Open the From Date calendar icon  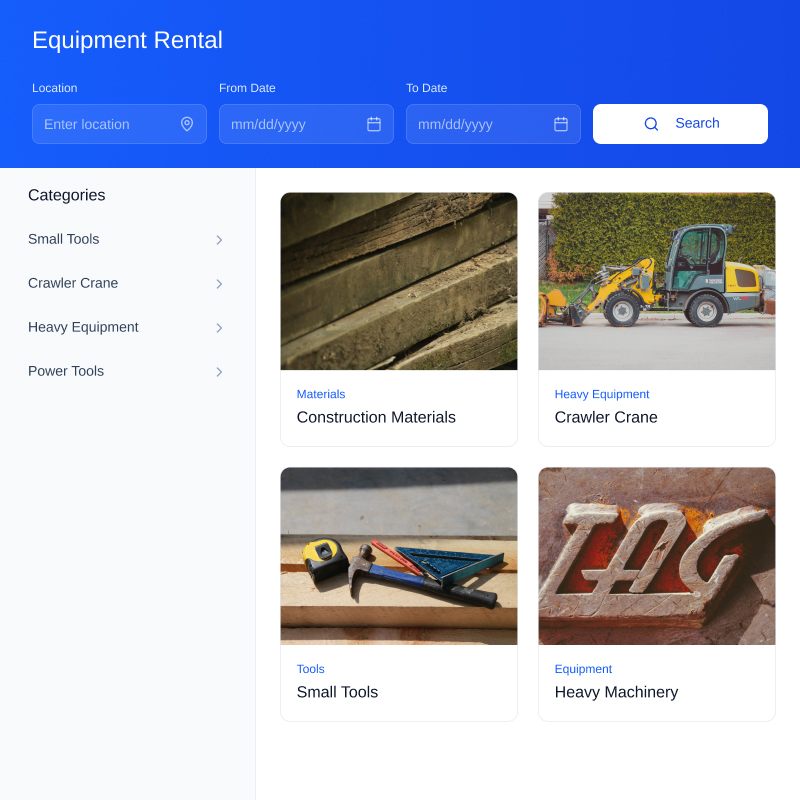pyautogui.click(x=374, y=124)
